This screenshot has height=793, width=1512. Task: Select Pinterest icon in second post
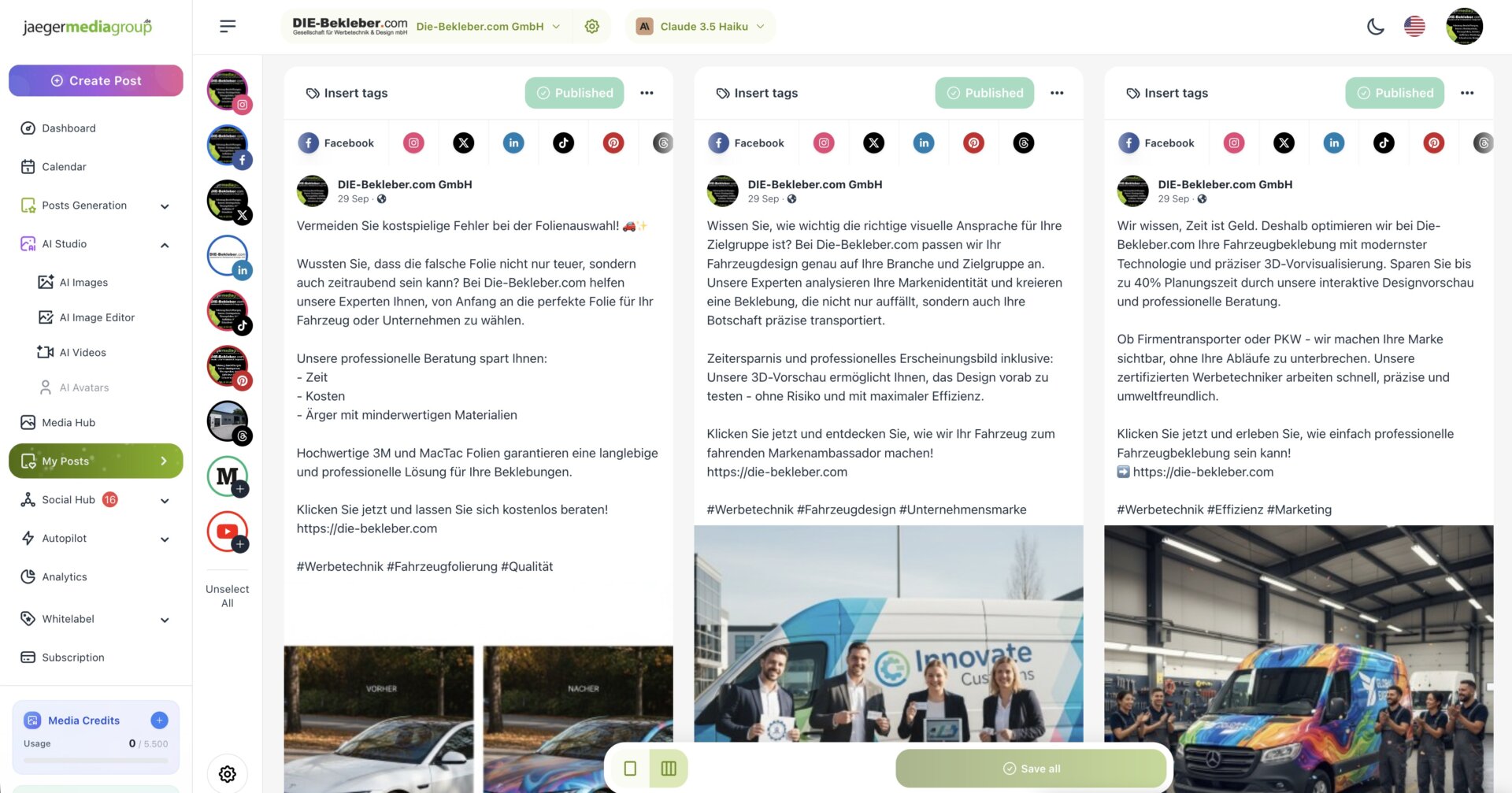973,143
